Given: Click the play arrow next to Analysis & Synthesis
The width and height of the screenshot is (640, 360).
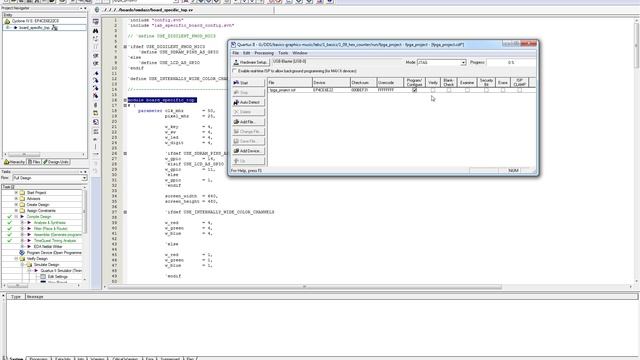Looking at the screenshot, I should [29, 223].
